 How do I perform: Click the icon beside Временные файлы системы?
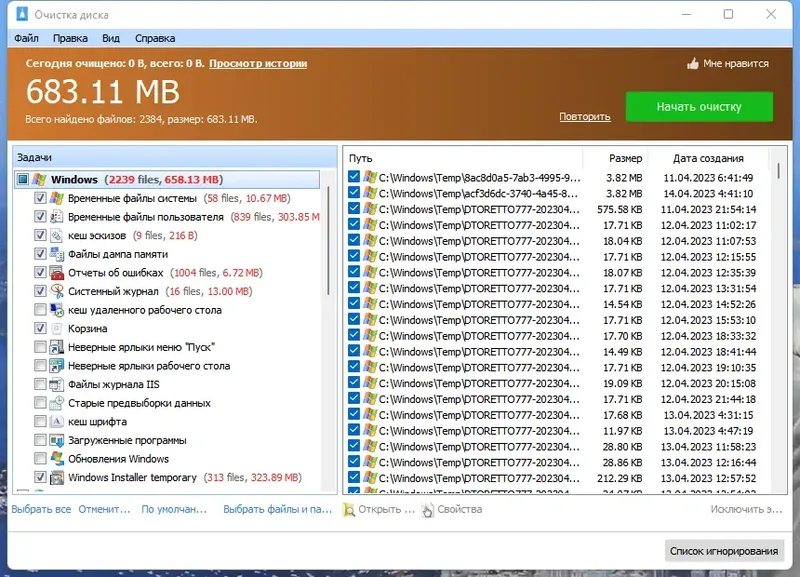click(x=57, y=198)
